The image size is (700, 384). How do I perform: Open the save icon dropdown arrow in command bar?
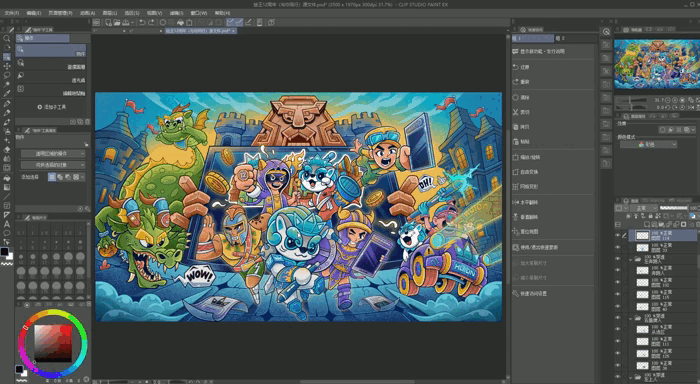[133, 22]
